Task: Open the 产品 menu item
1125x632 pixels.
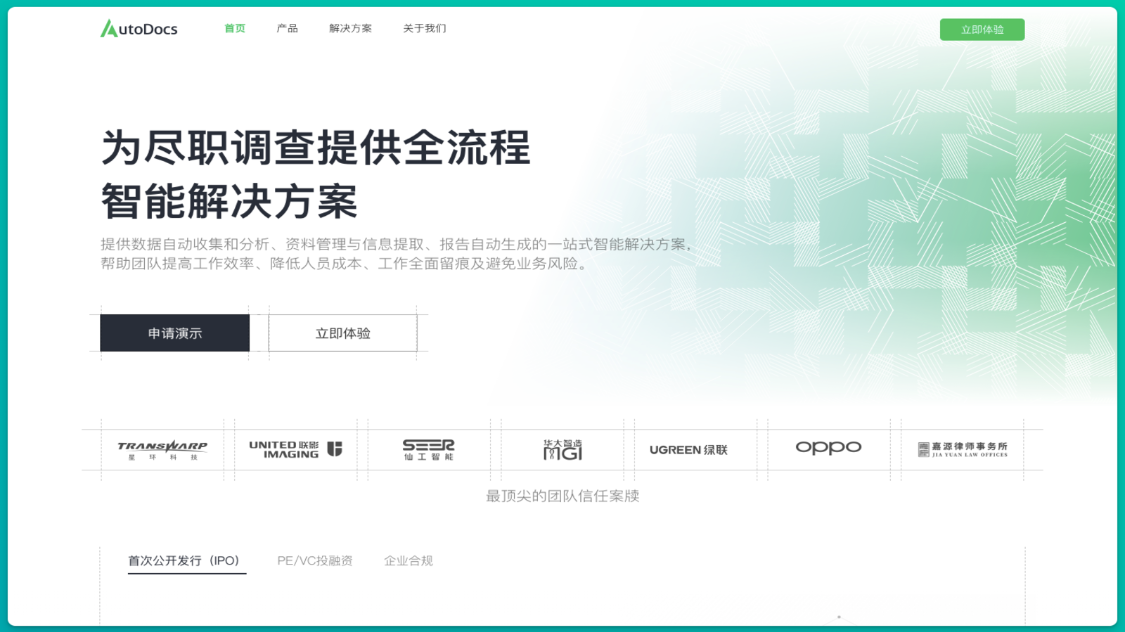Action: [x=288, y=29]
